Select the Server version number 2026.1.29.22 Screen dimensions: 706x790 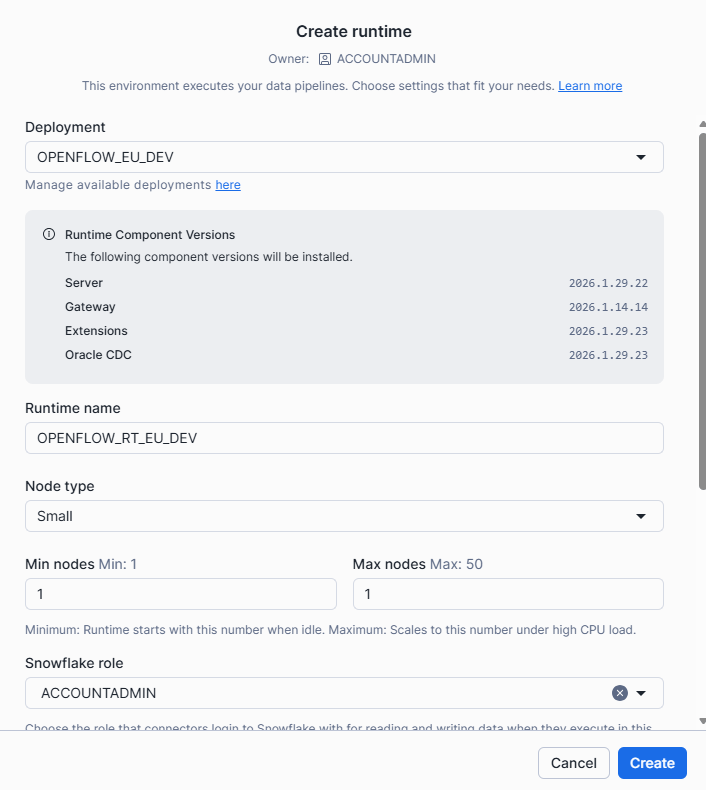pos(608,283)
